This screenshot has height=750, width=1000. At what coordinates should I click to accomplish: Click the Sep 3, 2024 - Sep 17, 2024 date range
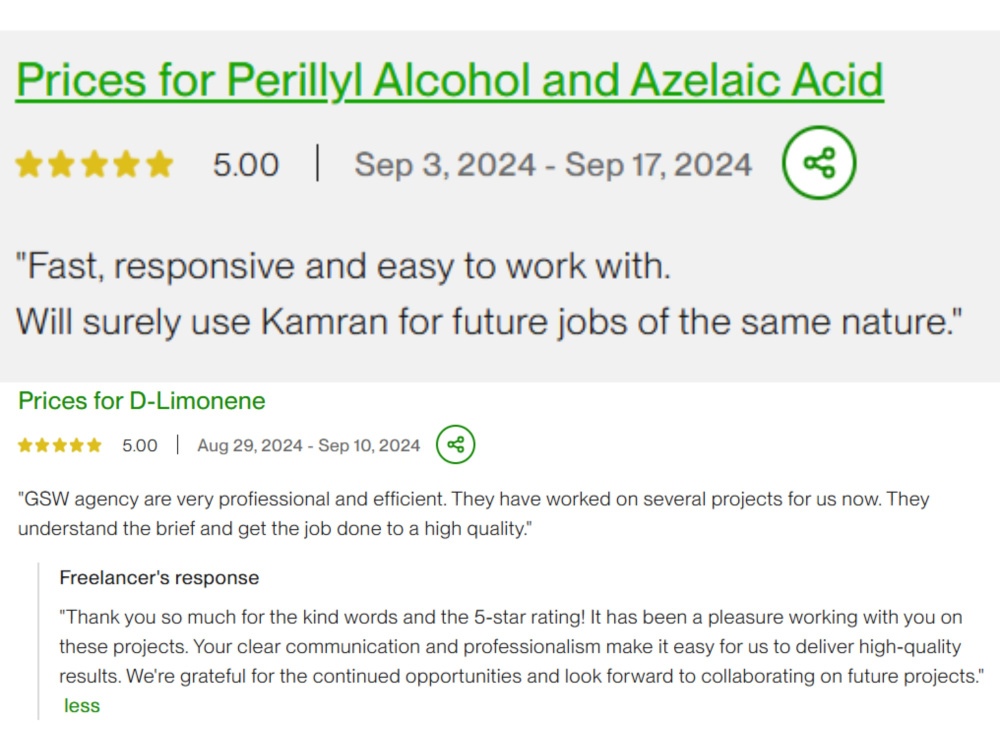point(553,165)
